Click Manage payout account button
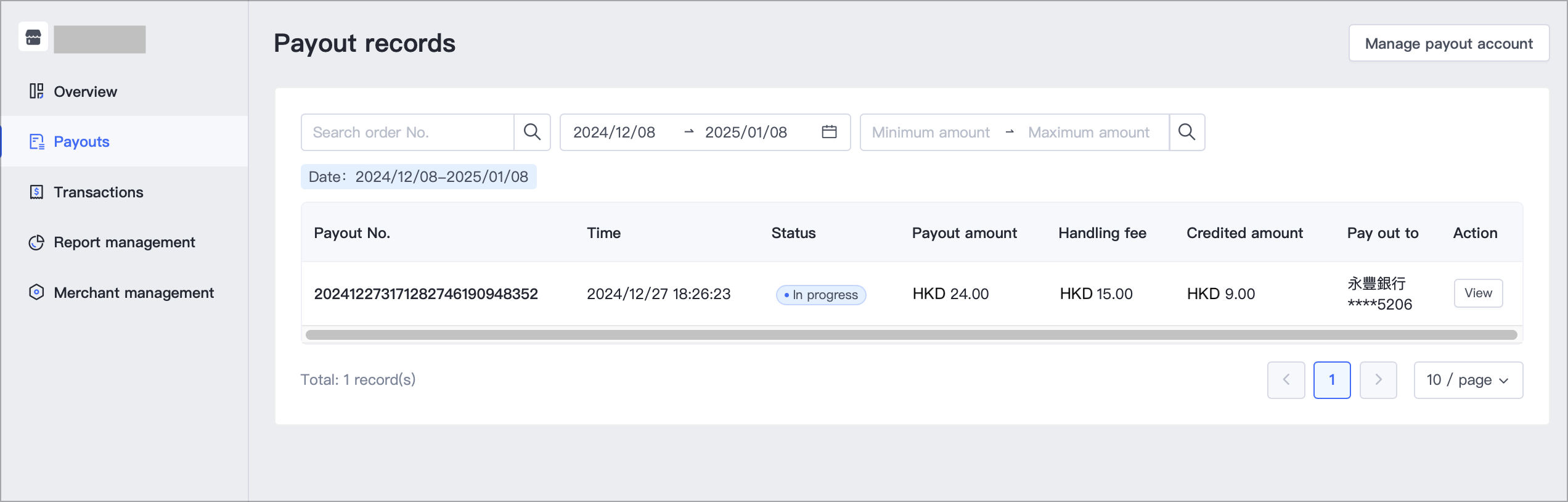This screenshot has width=1568, height=502. click(x=1448, y=43)
